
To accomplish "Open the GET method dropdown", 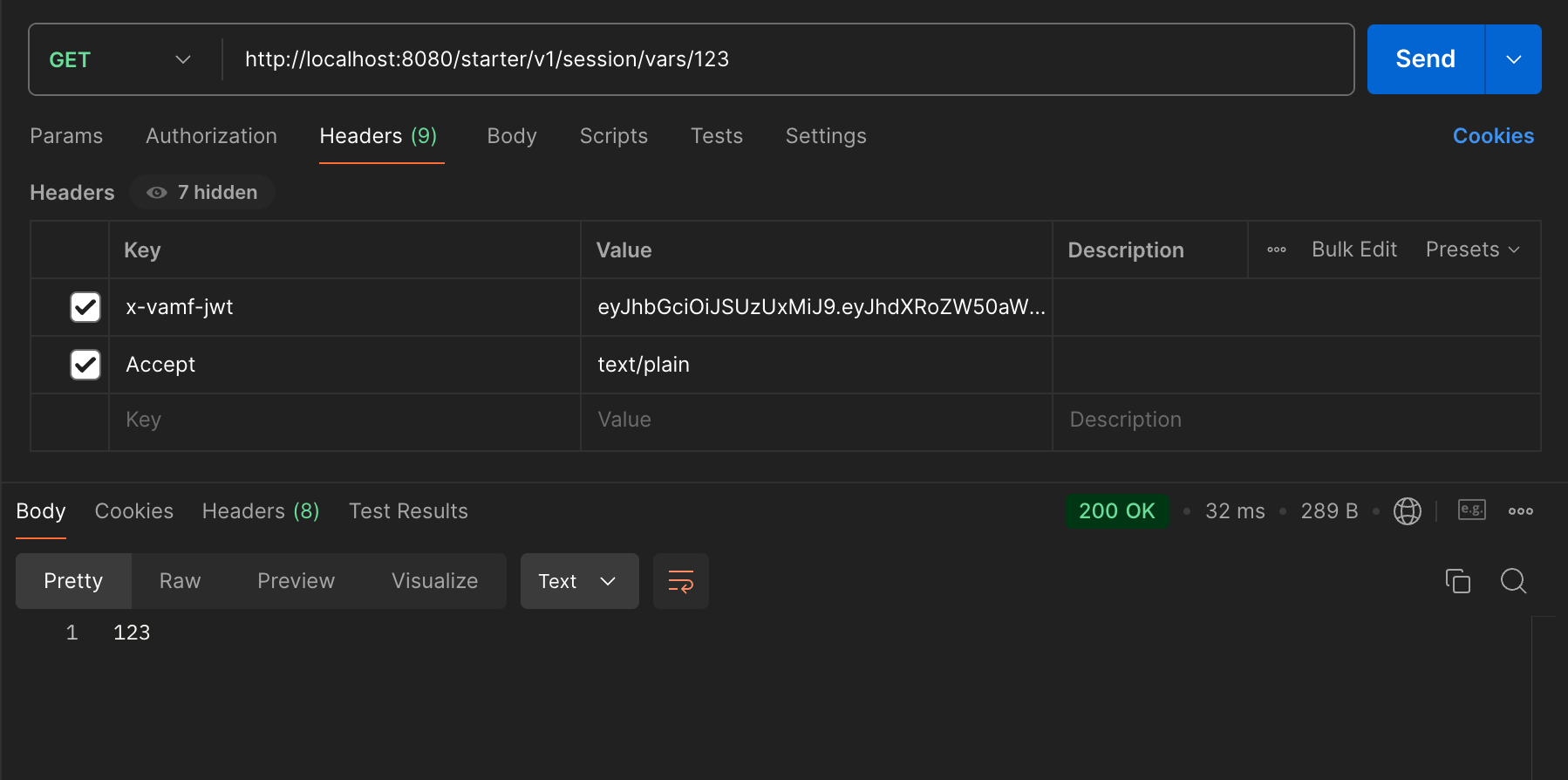I will click(x=120, y=59).
